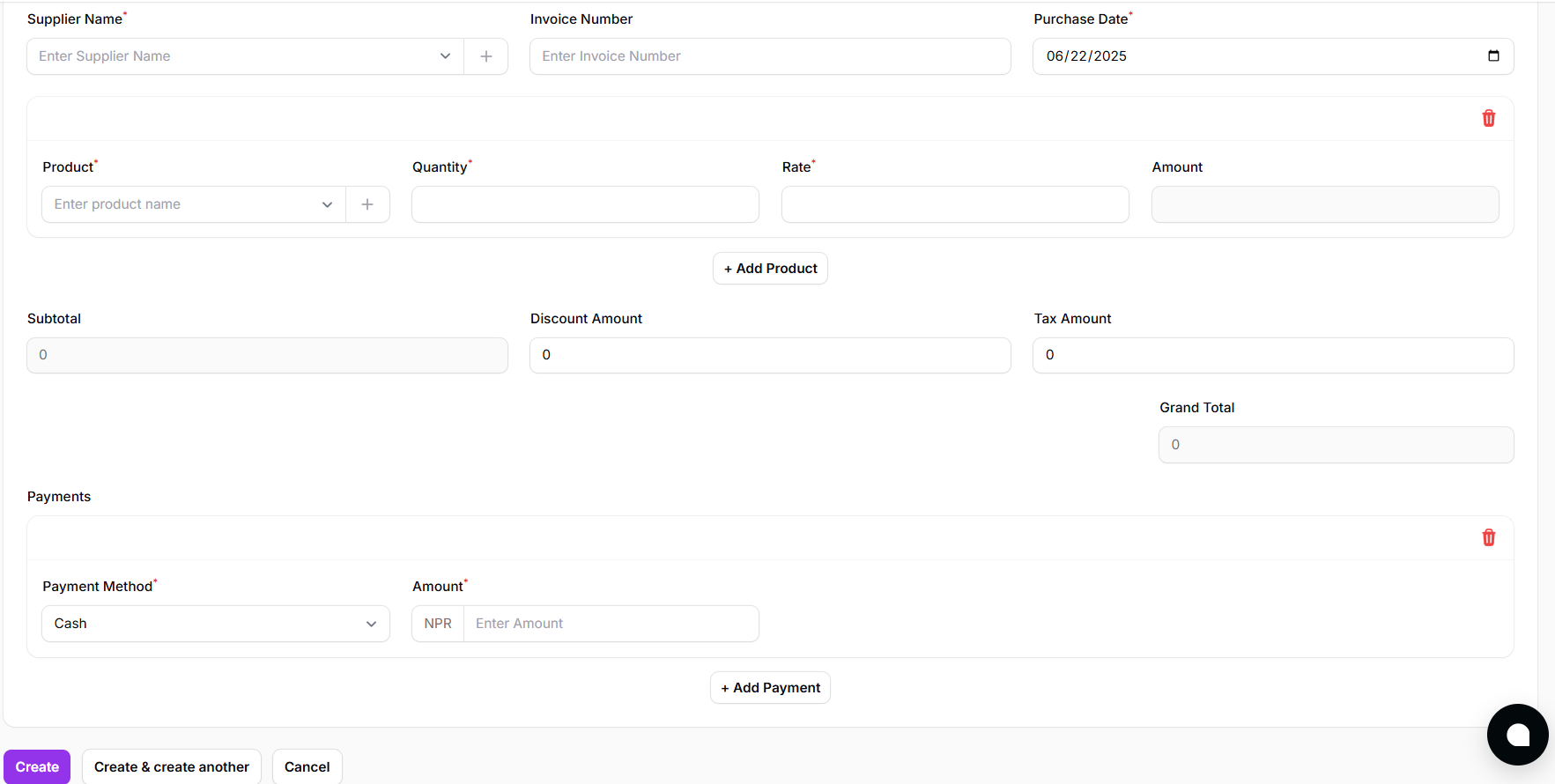
Task: Delete the payment row with trash icon
Action: pos(1488,537)
